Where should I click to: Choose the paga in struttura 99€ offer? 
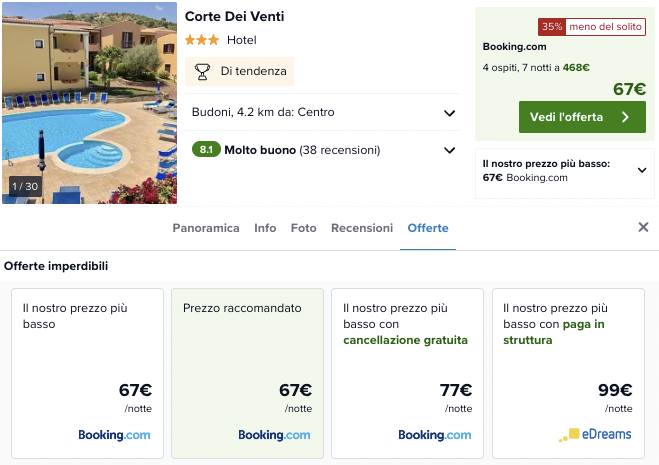567,373
